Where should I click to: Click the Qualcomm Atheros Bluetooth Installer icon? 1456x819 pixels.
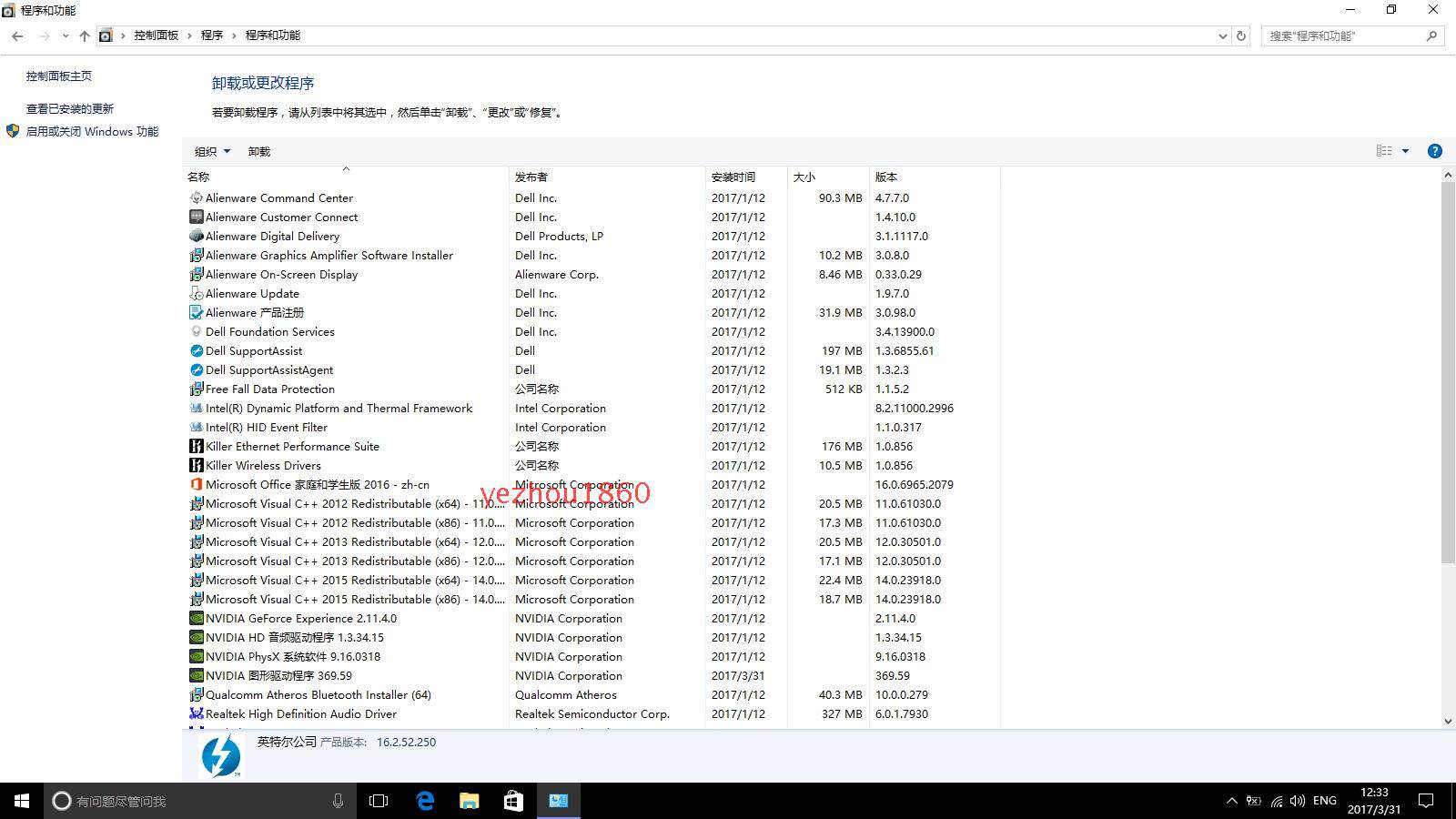[196, 694]
